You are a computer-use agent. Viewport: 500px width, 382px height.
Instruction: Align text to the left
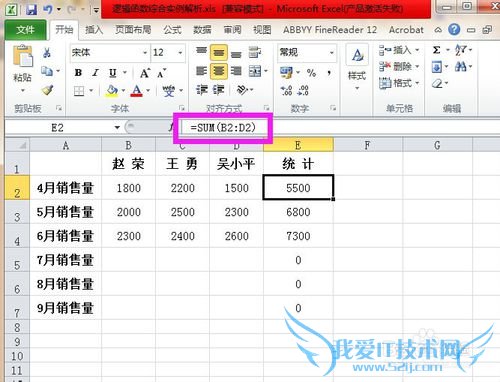(x=201, y=71)
